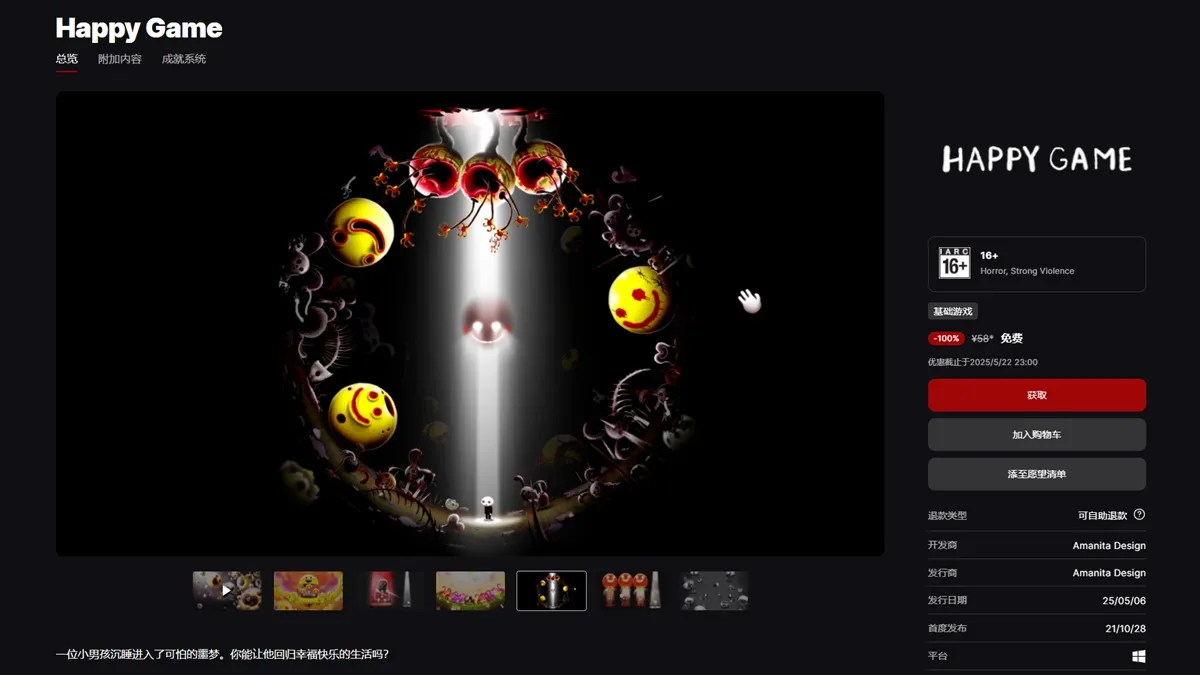
Task: Click the game description sentence
Action: [x=222, y=654]
